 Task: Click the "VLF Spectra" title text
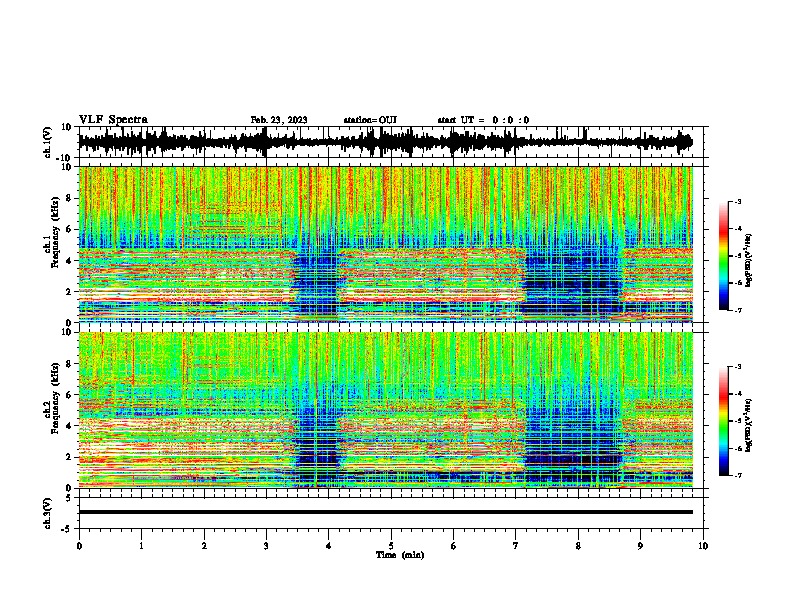click(113, 120)
